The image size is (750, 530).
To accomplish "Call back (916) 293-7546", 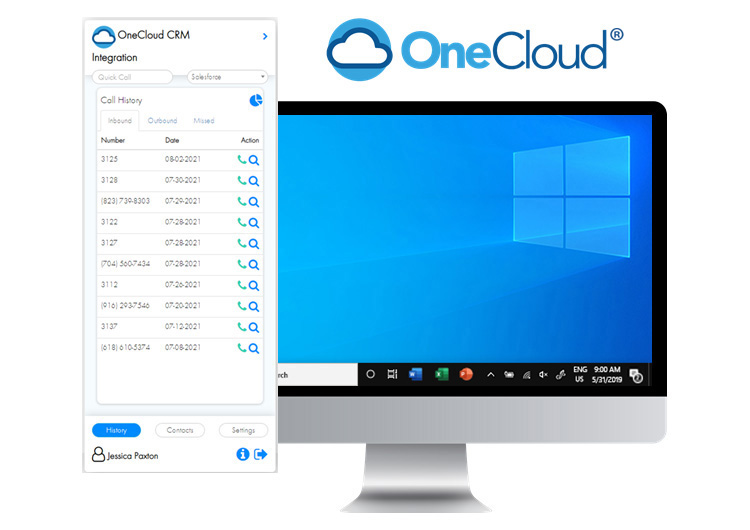I will pos(242,306).
